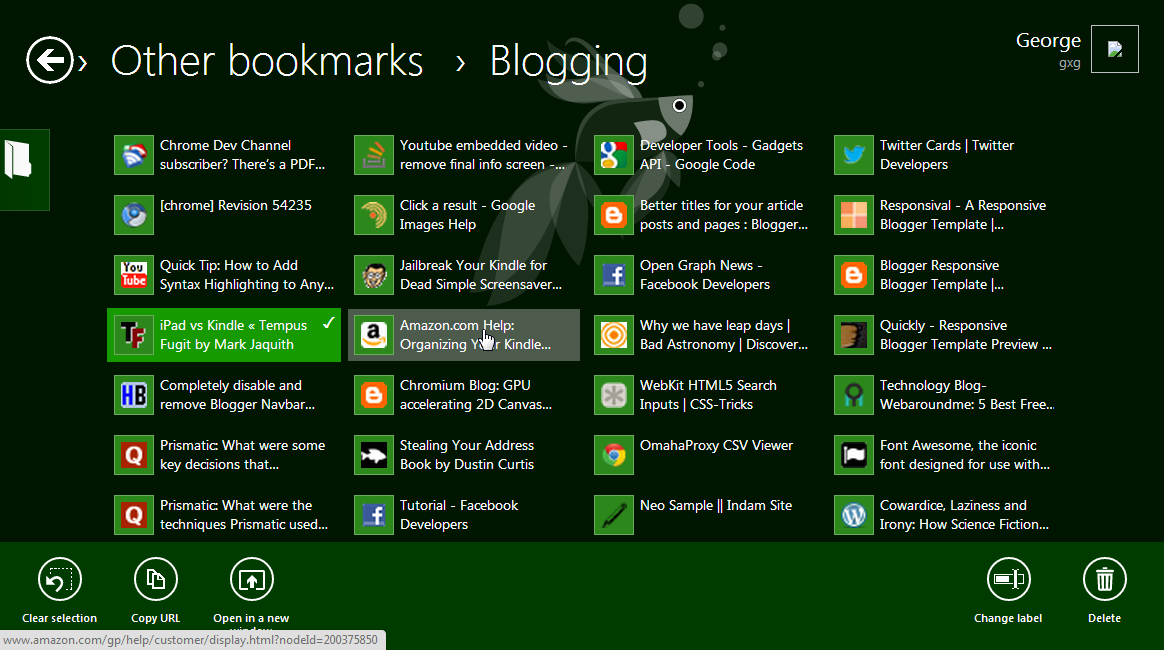Image resolution: width=1164 pixels, height=650 pixels.
Task: Open Why we have leap days bookmark
Action: click(x=722, y=335)
